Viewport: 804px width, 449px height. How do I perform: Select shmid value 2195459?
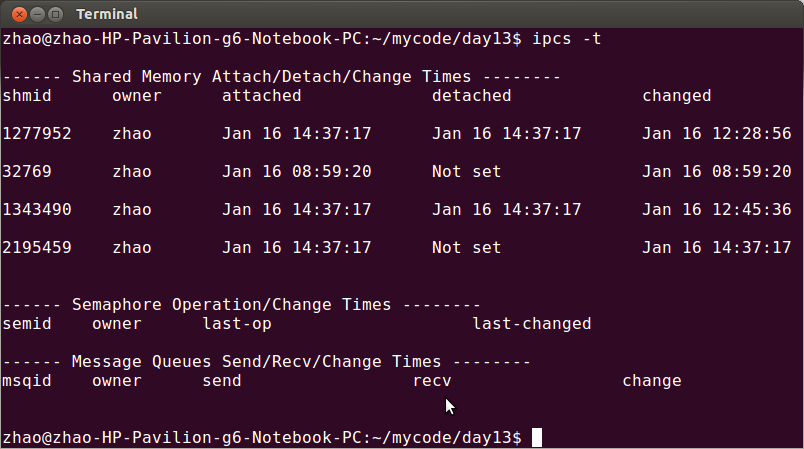click(36, 248)
